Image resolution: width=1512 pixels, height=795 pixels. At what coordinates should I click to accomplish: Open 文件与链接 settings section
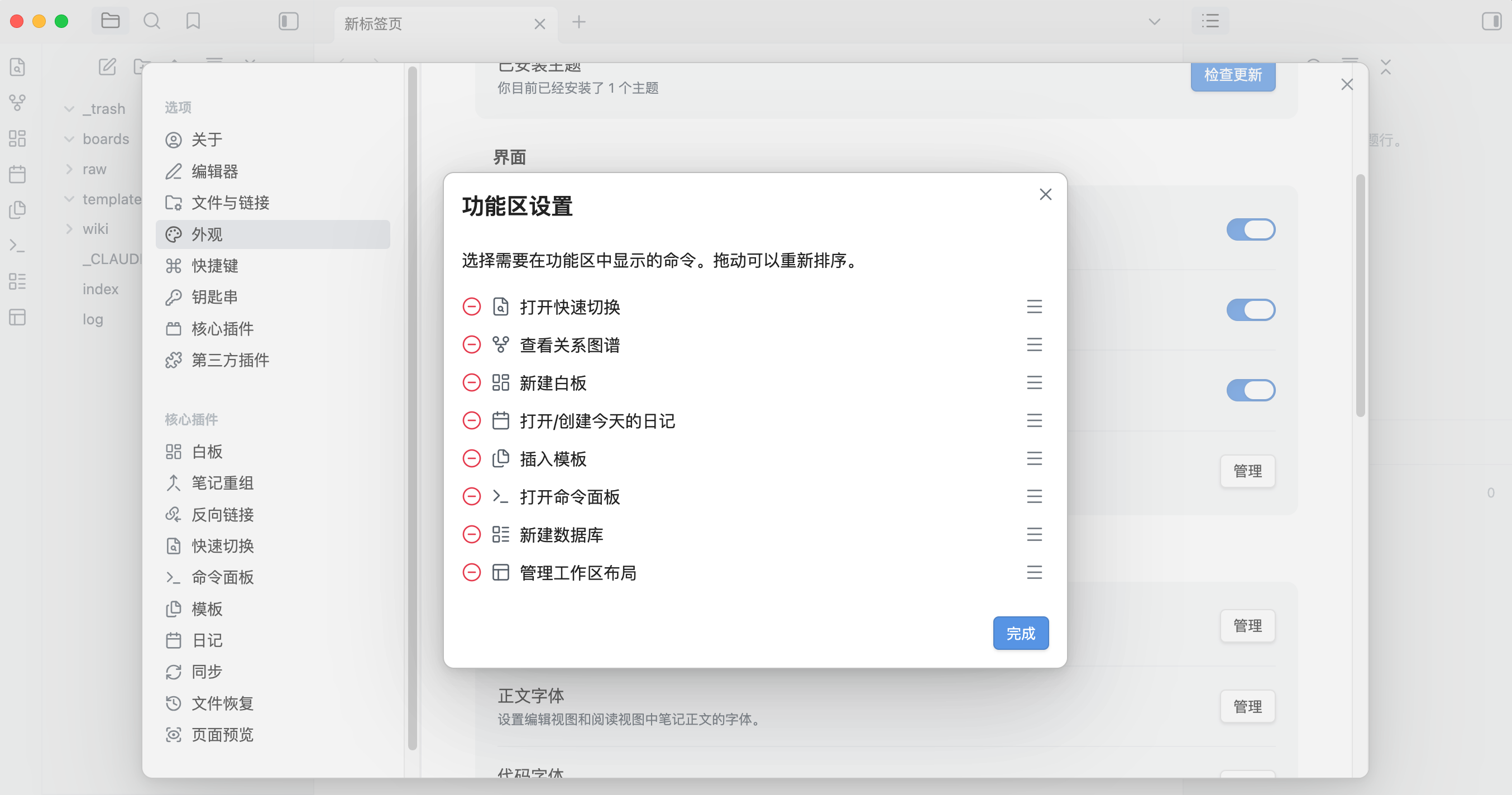273,203
